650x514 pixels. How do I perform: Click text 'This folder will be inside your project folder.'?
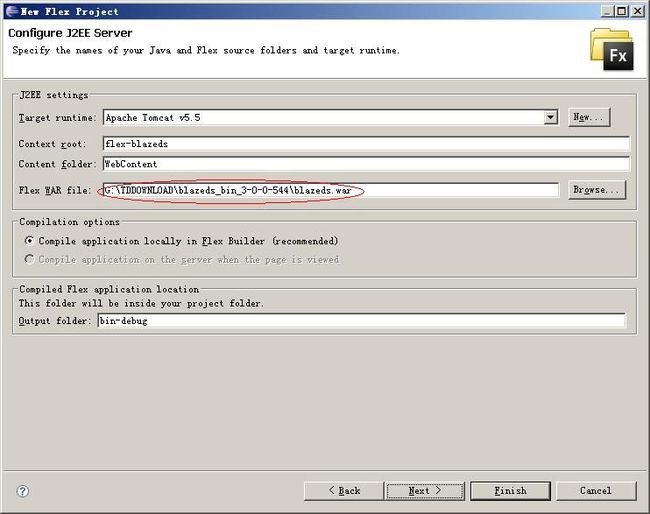point(141,303)
